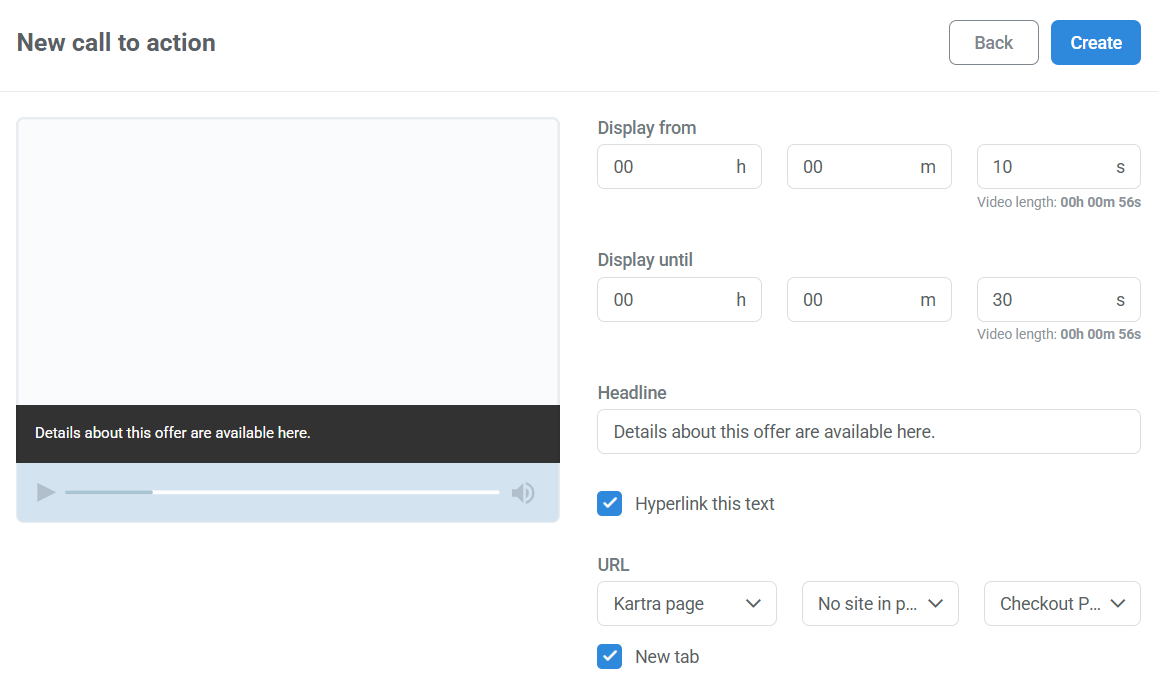Viewport: 1158px width, 685px height.
Task: Click the seconds field showing 10
Action: (1058, 166)
